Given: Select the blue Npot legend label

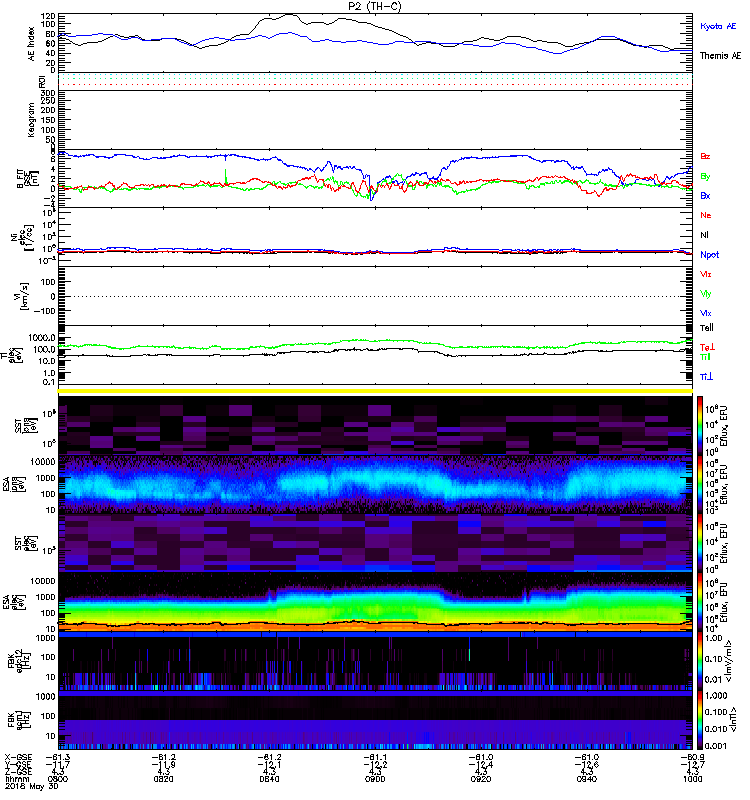Looking at the screenshot, I should [710, 255].
